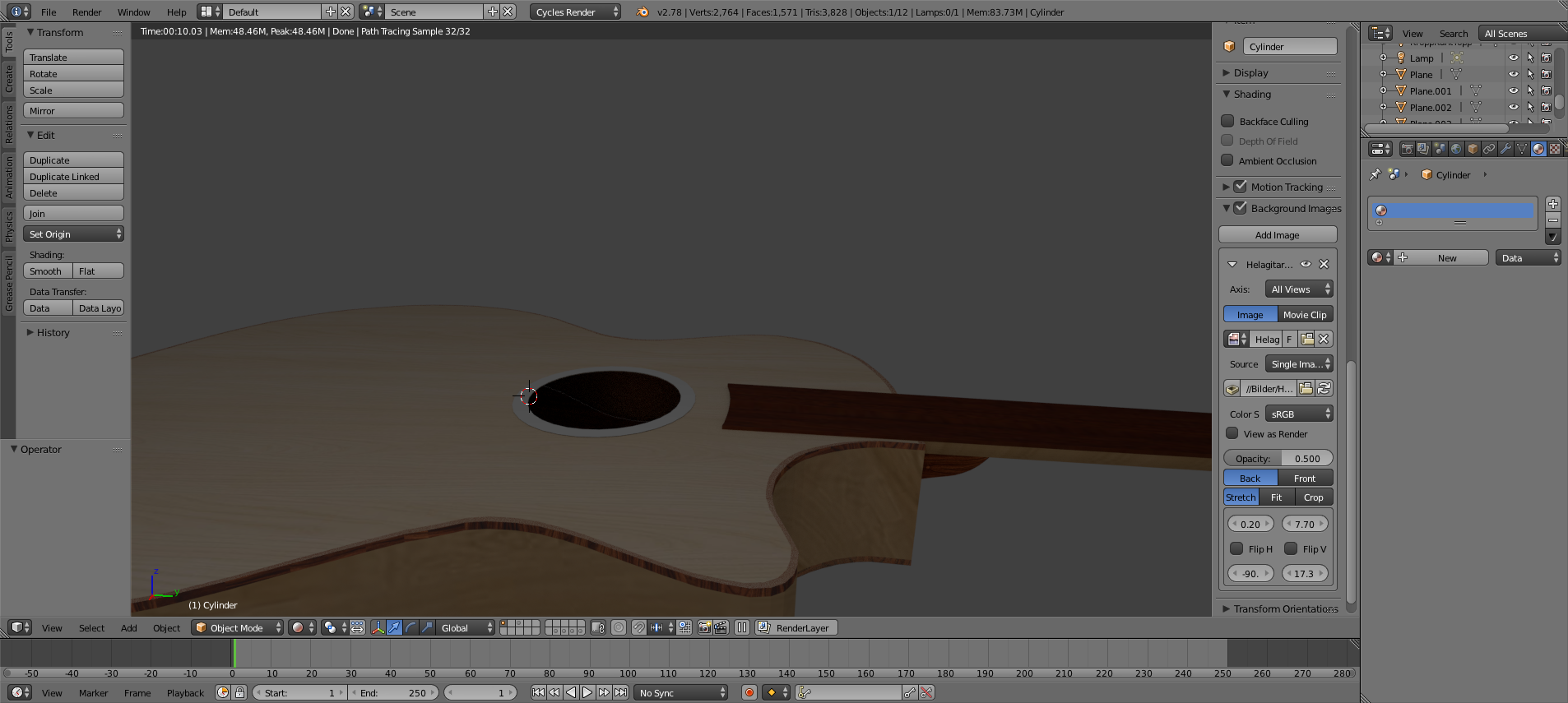Open the Cycles Render engine dropdown

pyautogui.click(x=575, y=12)
